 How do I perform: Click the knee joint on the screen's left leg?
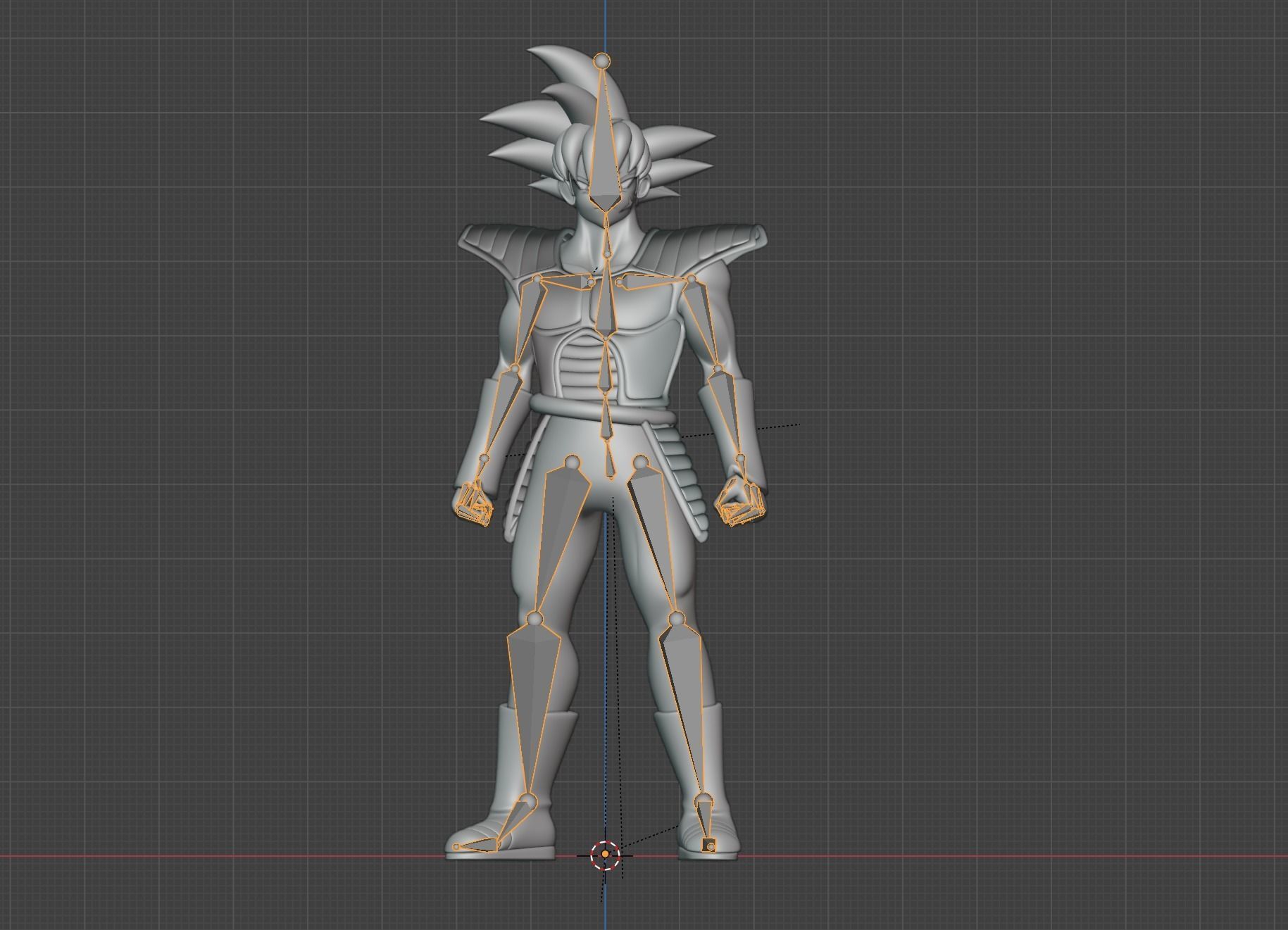[x=534, y=620]
